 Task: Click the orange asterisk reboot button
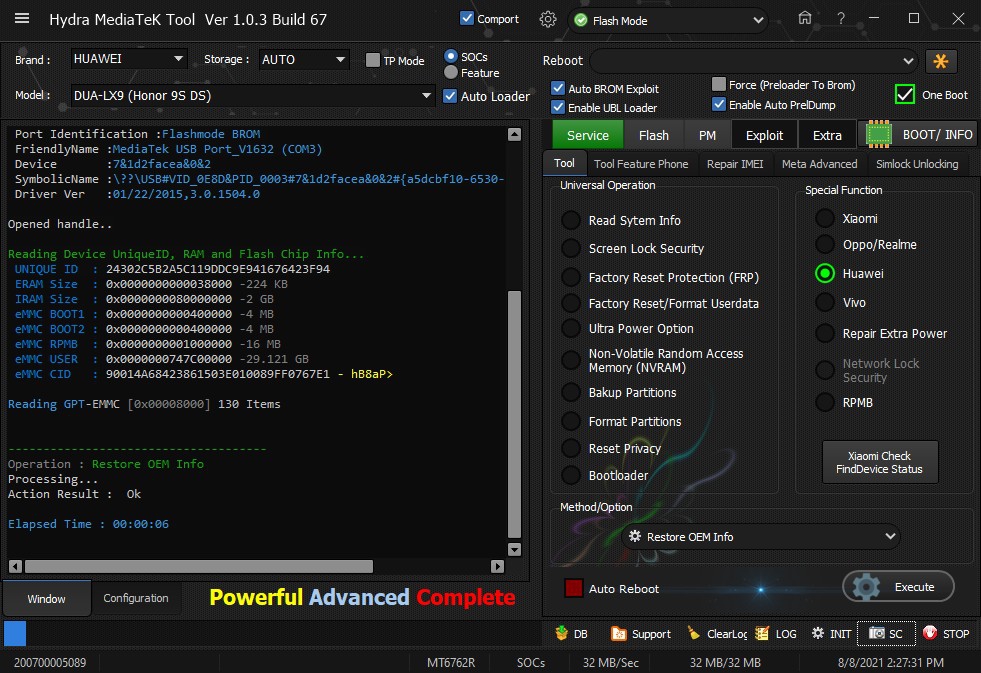pos(940,61)
